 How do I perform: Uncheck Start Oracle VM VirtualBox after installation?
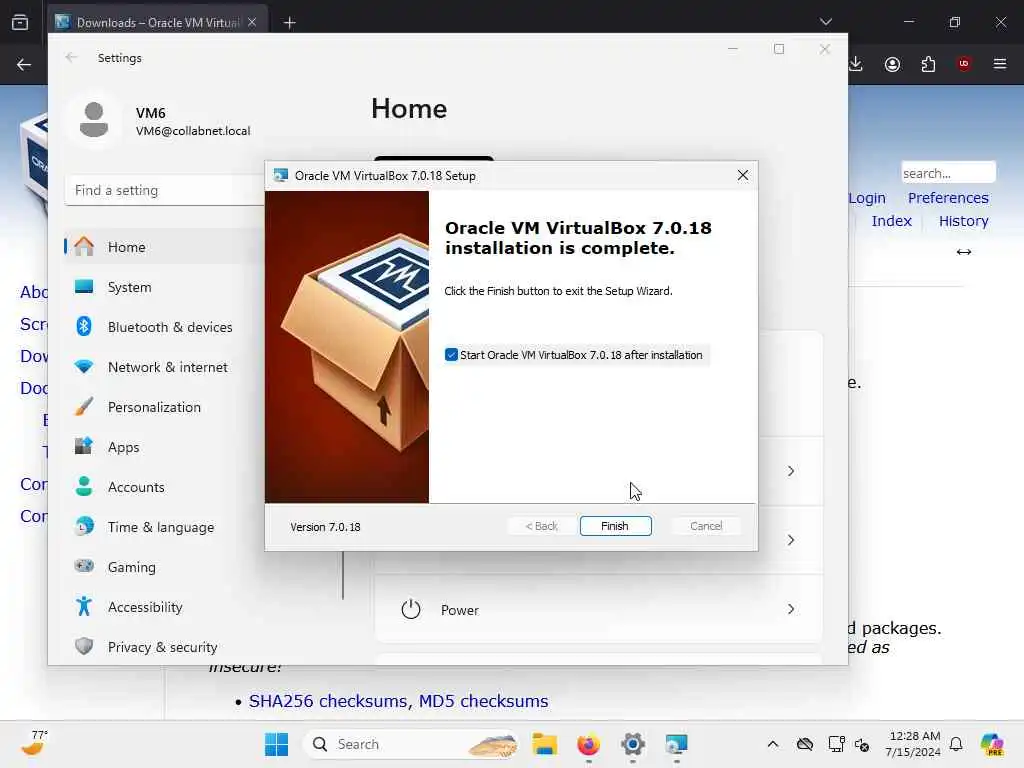(x=451, y=355)
